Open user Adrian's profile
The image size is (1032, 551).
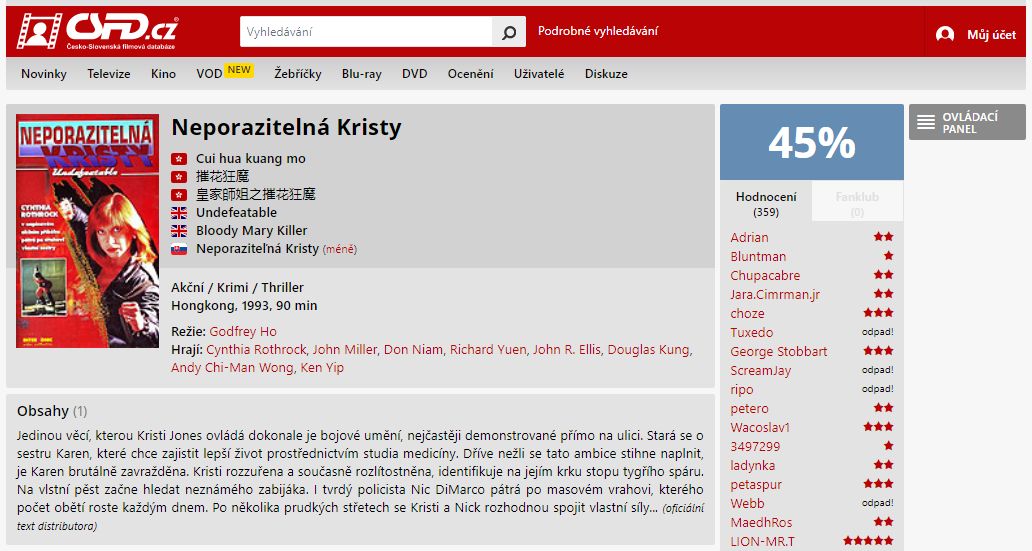[749, 238]
